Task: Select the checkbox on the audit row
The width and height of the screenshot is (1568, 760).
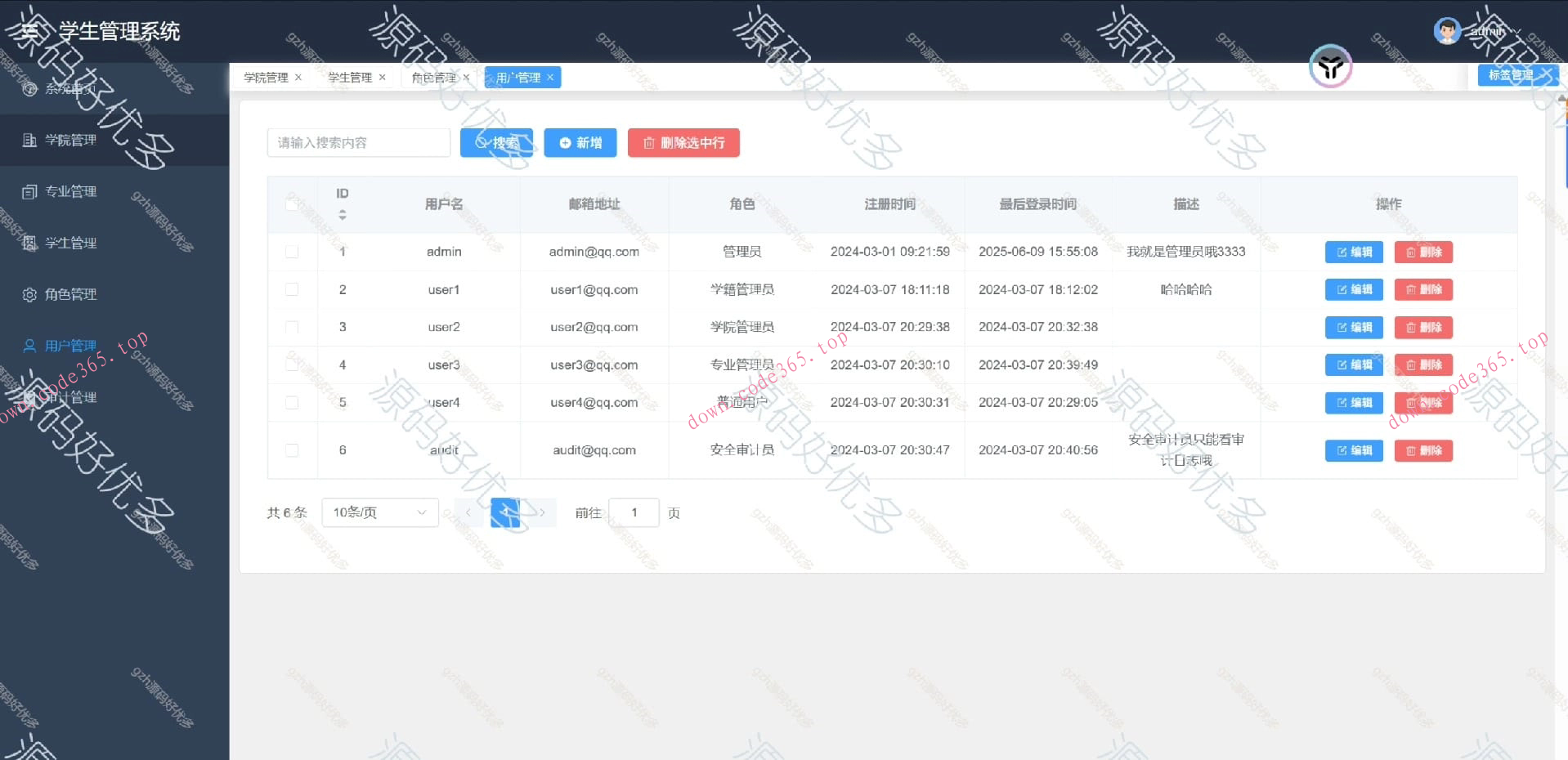Action: 292,450
